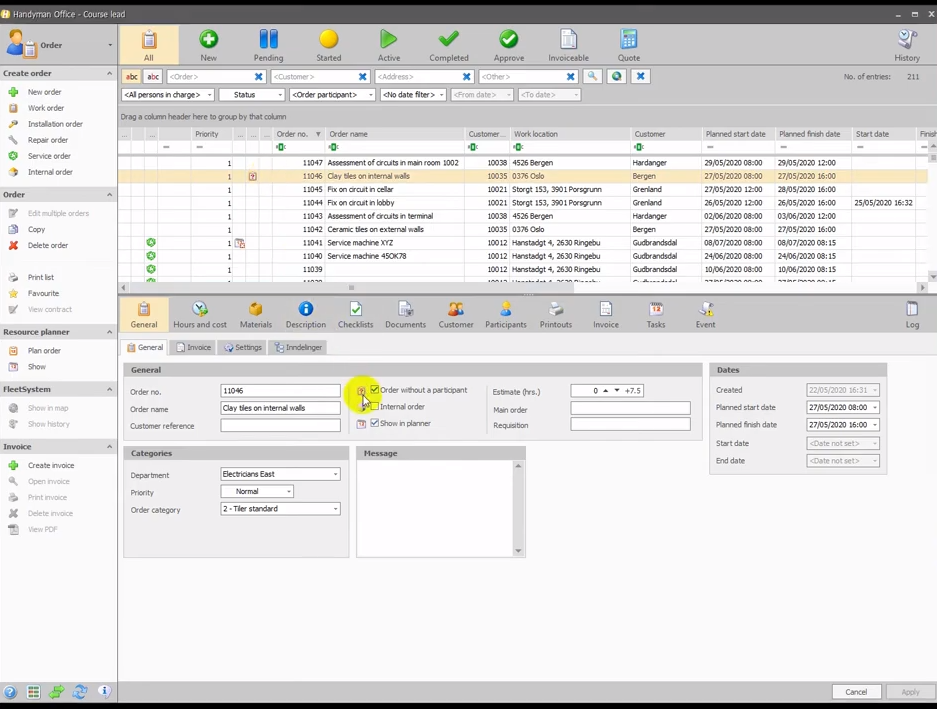Open Status filter dropdown

[x=252, y=94]
